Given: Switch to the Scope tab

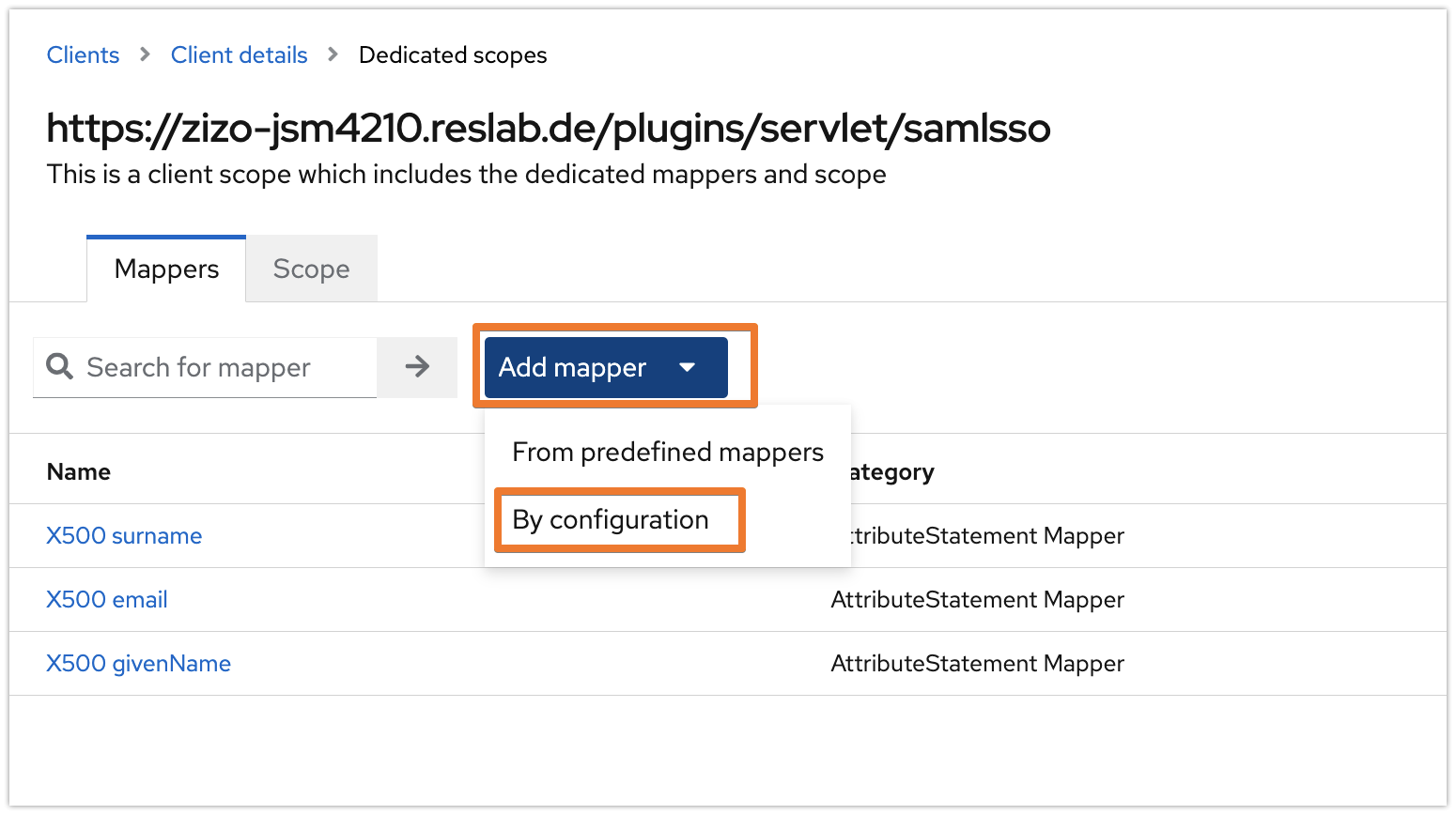Looking at the screenshot, I should pyautogui.click(x=311, y=269).
